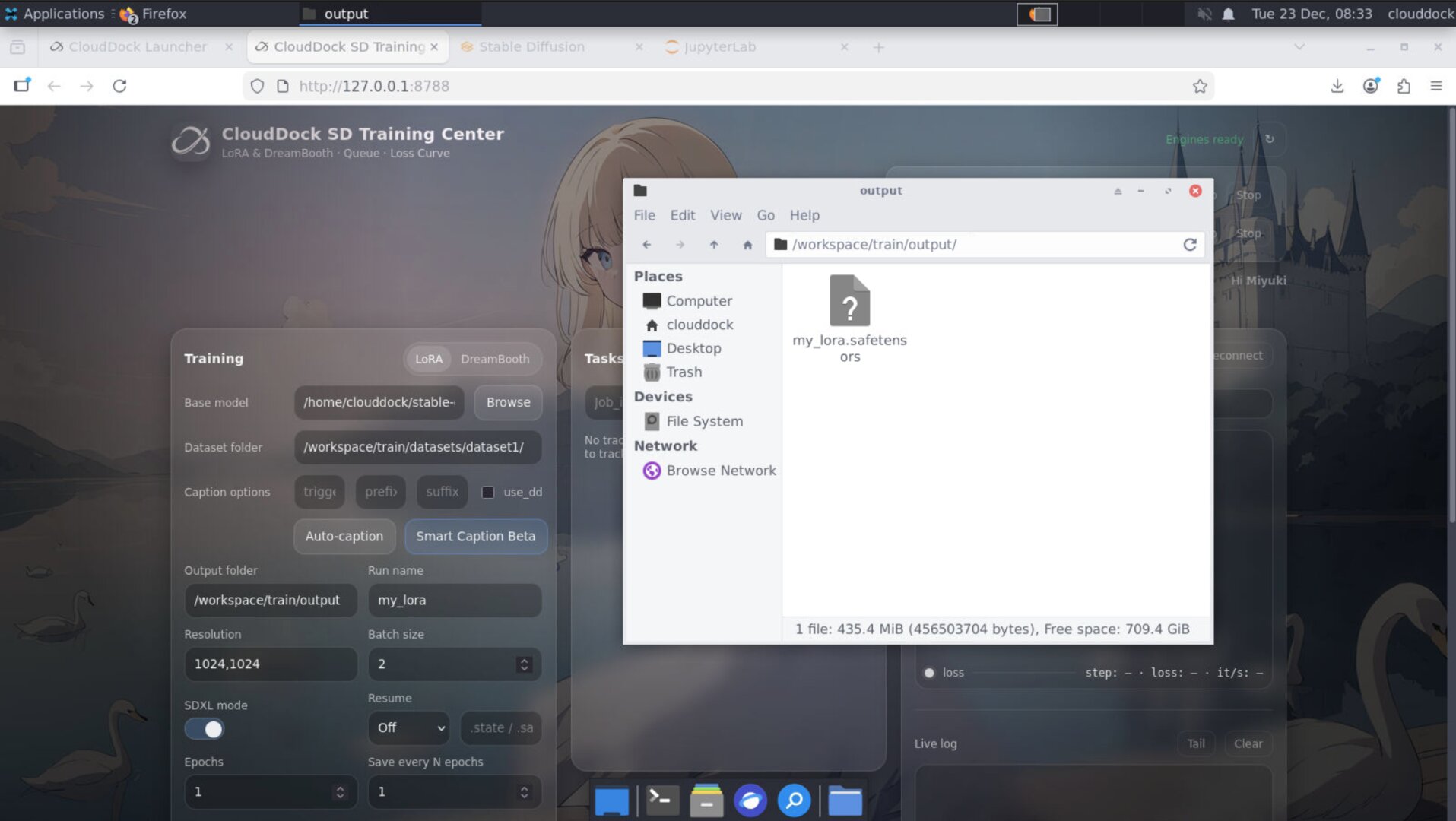Open the terminal from the taskbar dock

[661, 800]
